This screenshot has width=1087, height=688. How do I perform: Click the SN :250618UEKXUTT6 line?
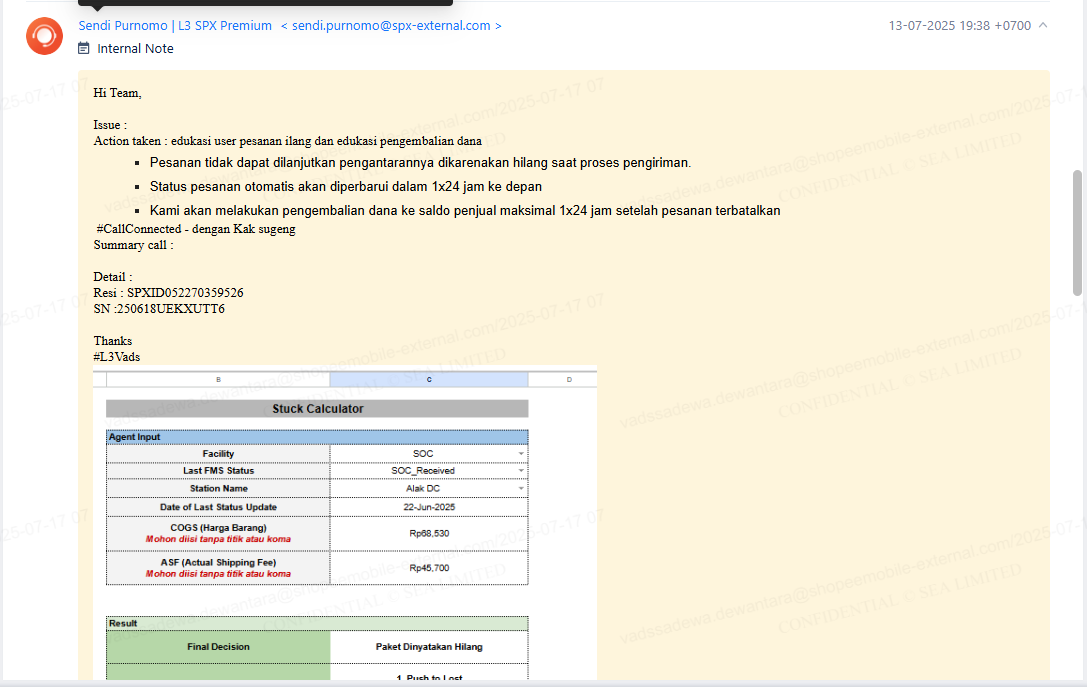[159, 309]
